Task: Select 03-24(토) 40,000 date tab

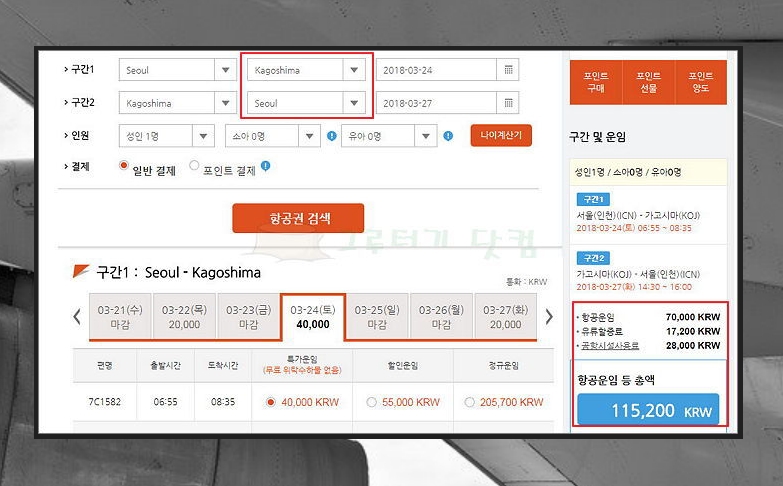Action: 313,317
